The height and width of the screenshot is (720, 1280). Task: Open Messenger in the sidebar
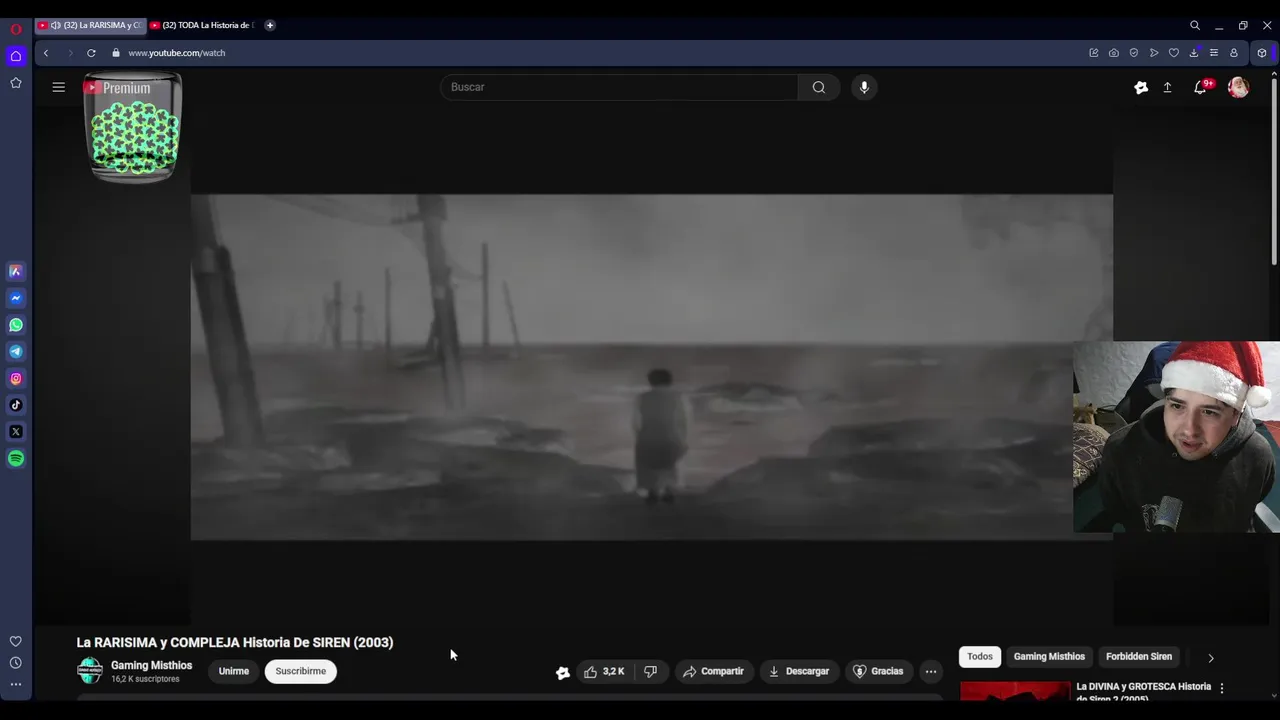[16, 298]
